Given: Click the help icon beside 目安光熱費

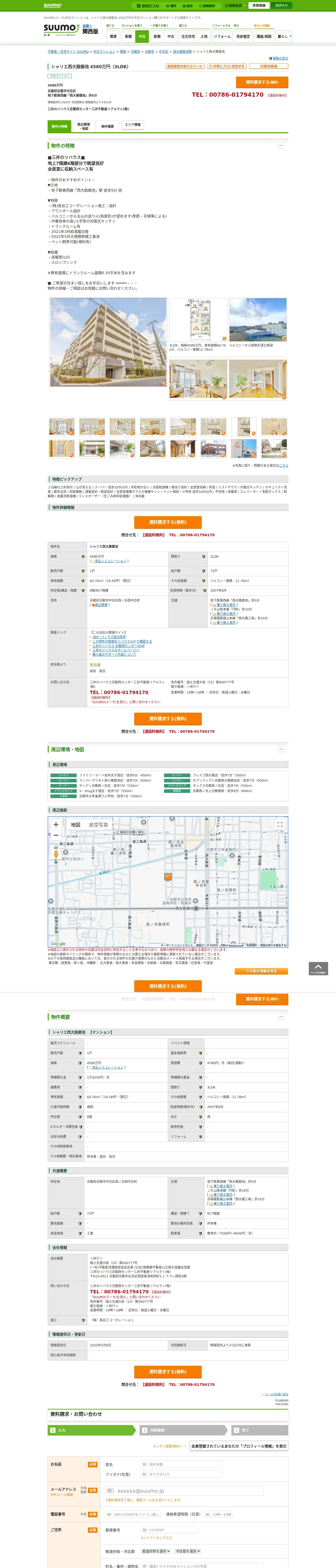Looking at the screenshot, I should [x=80, y=1137].
